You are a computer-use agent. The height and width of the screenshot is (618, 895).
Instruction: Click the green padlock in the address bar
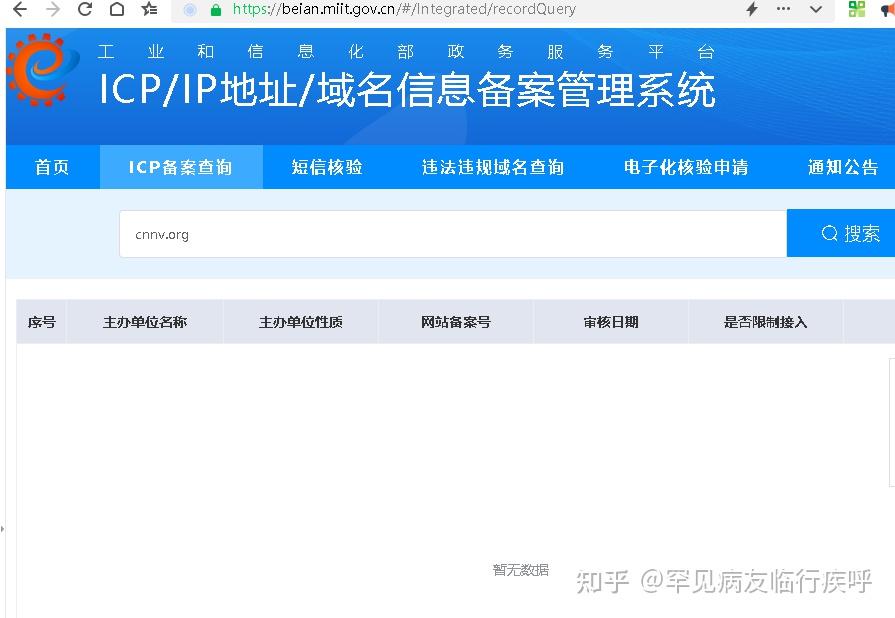point(215,10)
